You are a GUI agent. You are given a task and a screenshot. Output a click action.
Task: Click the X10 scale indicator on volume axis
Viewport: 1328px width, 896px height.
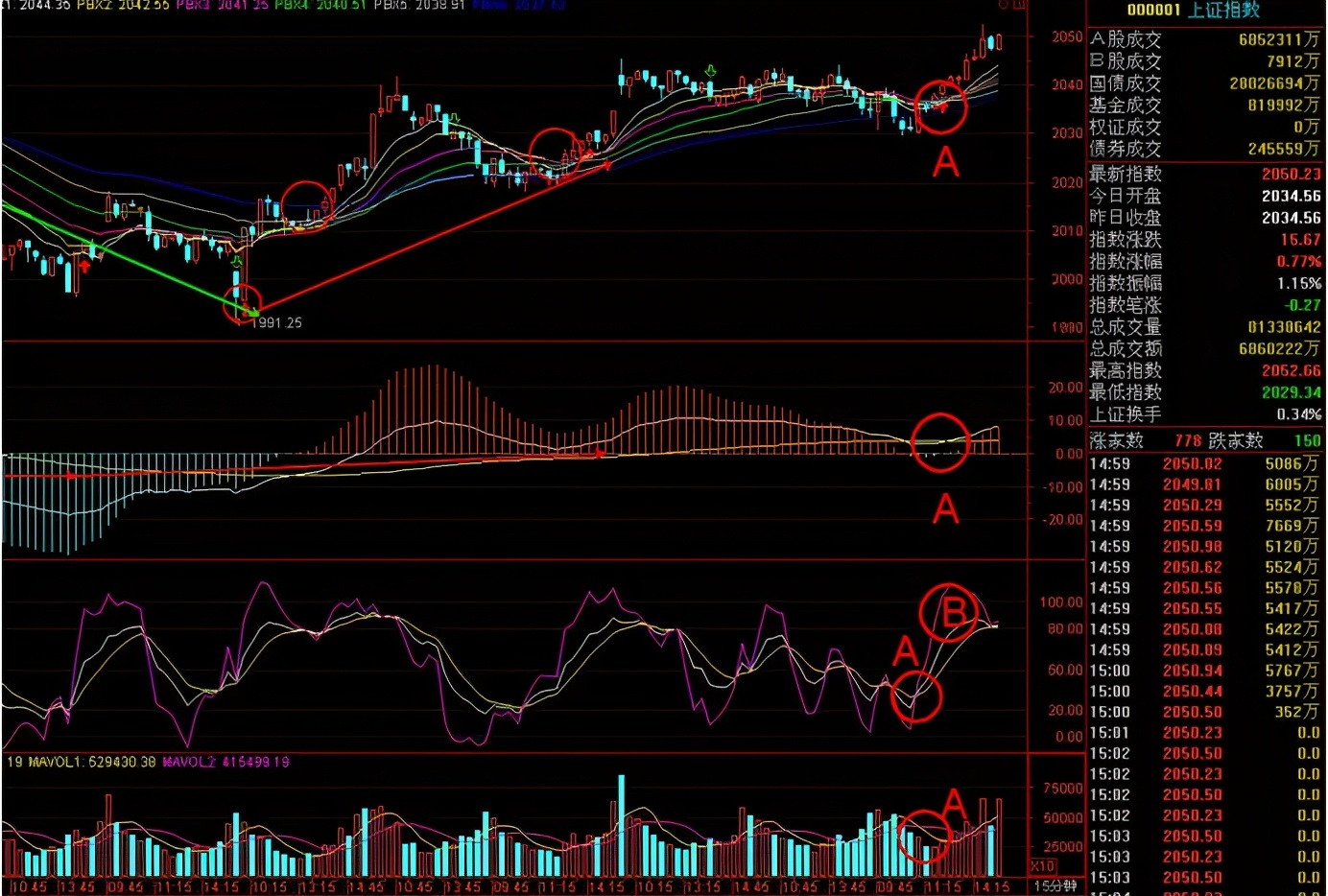[x=1044, y=868]
